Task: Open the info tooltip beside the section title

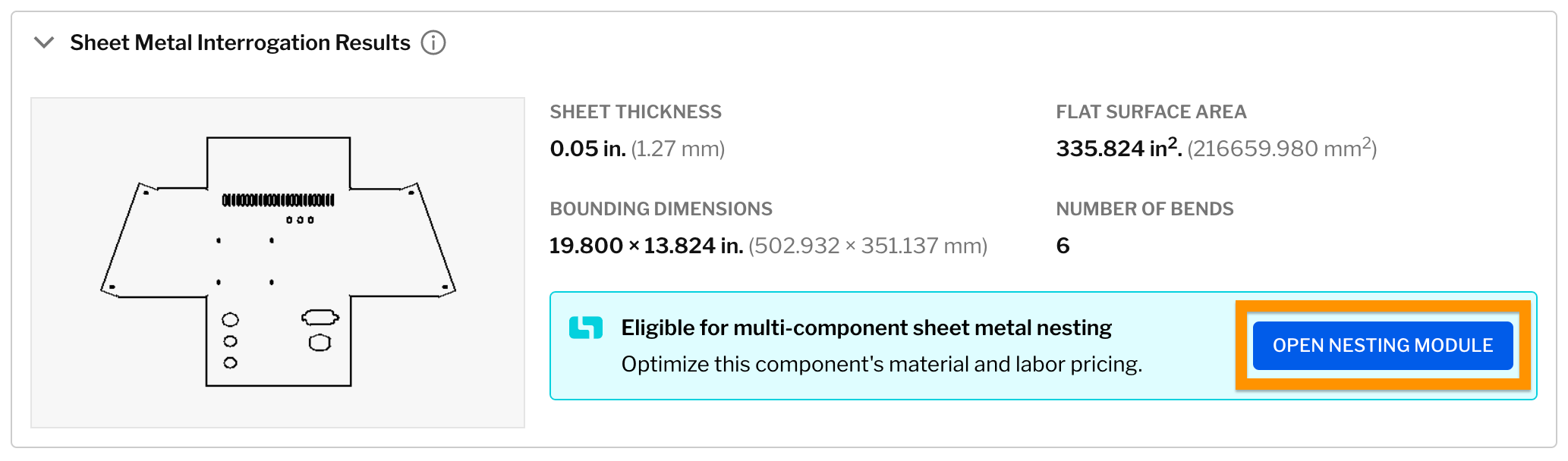Action: 433,43
